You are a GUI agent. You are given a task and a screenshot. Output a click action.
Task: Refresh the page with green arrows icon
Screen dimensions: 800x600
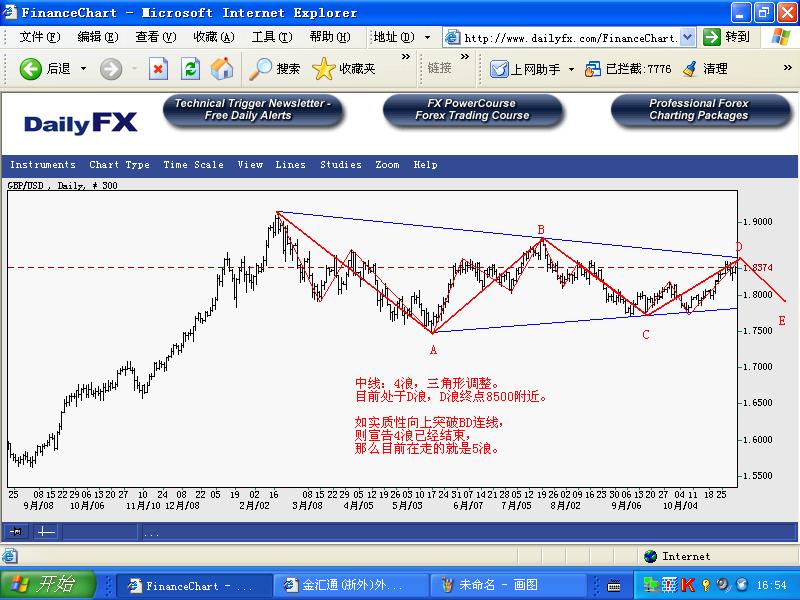click(190, 69)
